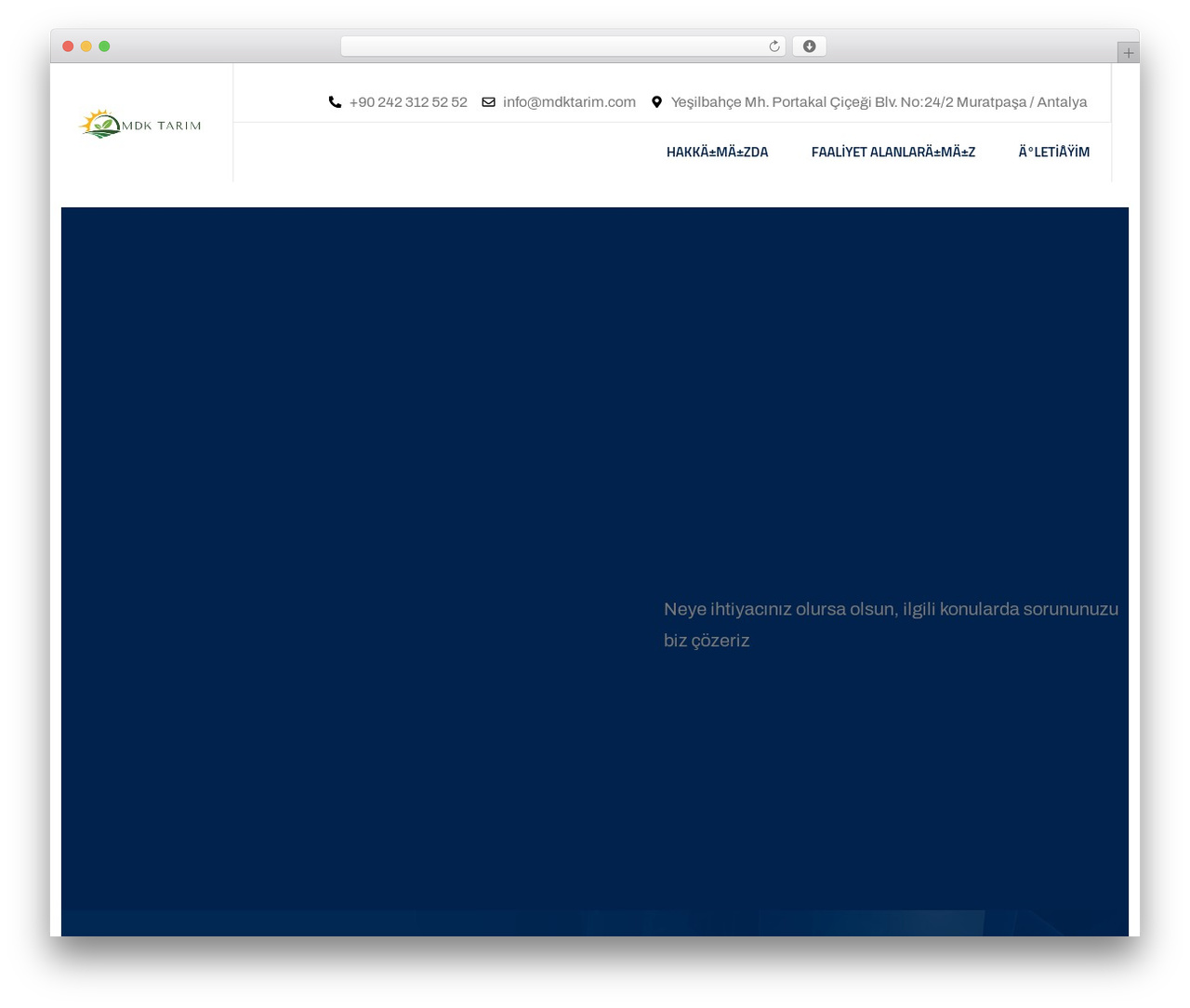1190x1008 pixels.
Task: Click the email envelope icon
Action: point(488,102)
